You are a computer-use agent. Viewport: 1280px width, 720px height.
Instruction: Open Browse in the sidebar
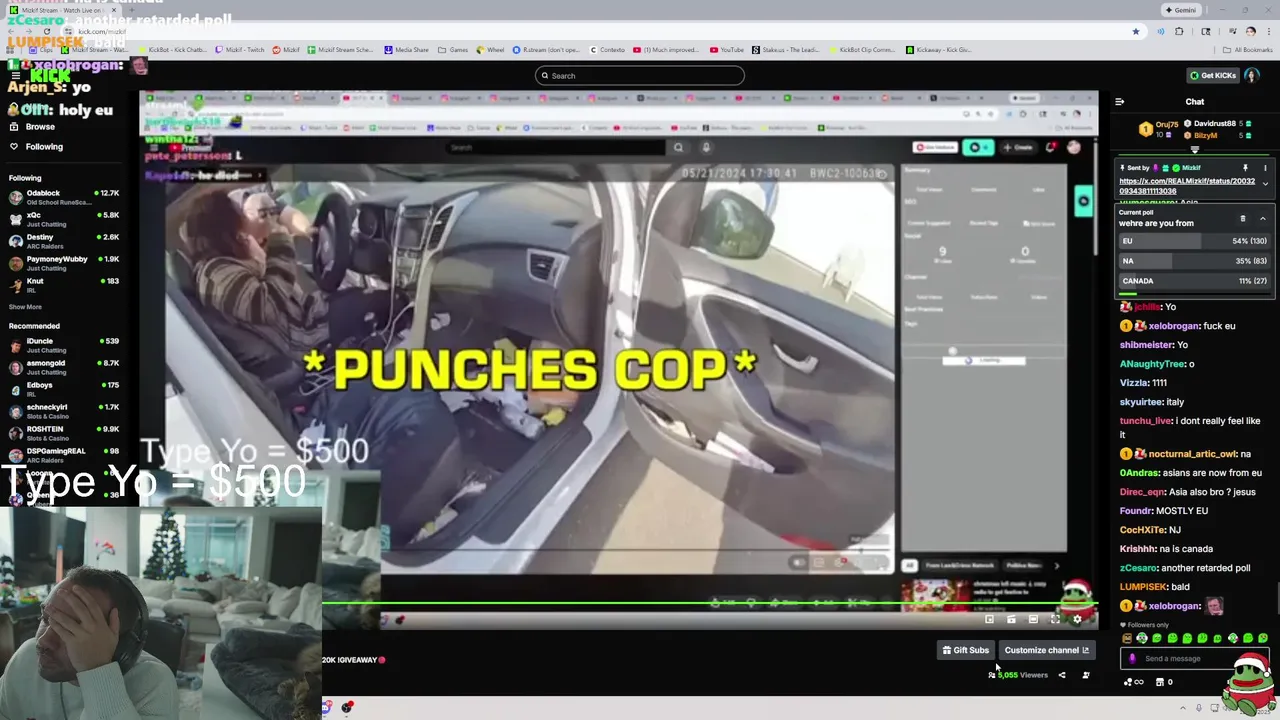pos(32,127)
